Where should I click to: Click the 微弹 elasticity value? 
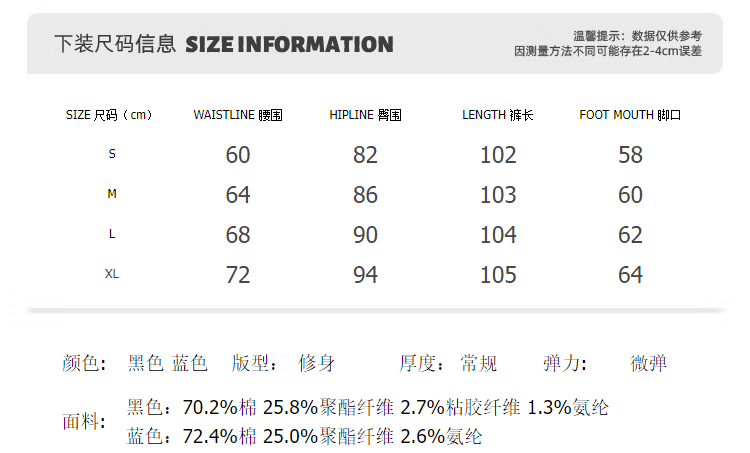(x=649, y=364)
